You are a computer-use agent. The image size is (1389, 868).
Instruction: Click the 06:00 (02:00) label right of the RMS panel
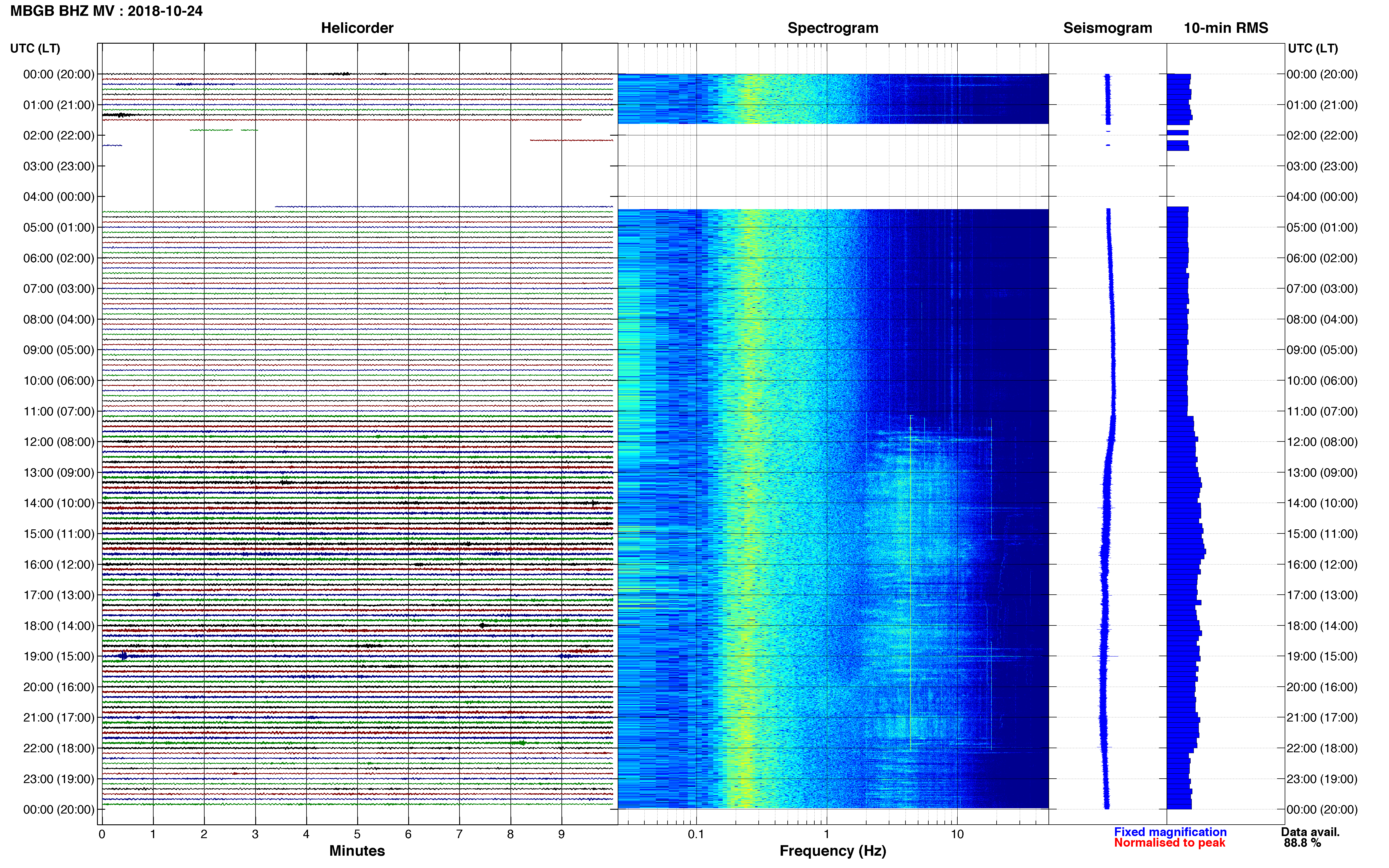[1322, 258]
